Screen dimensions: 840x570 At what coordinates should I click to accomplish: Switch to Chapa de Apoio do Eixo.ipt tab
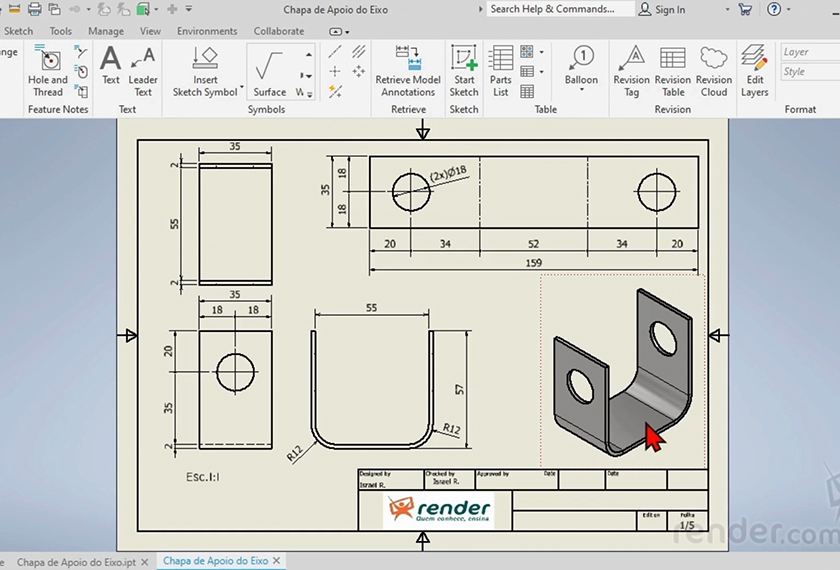click(x=75, y=562)
